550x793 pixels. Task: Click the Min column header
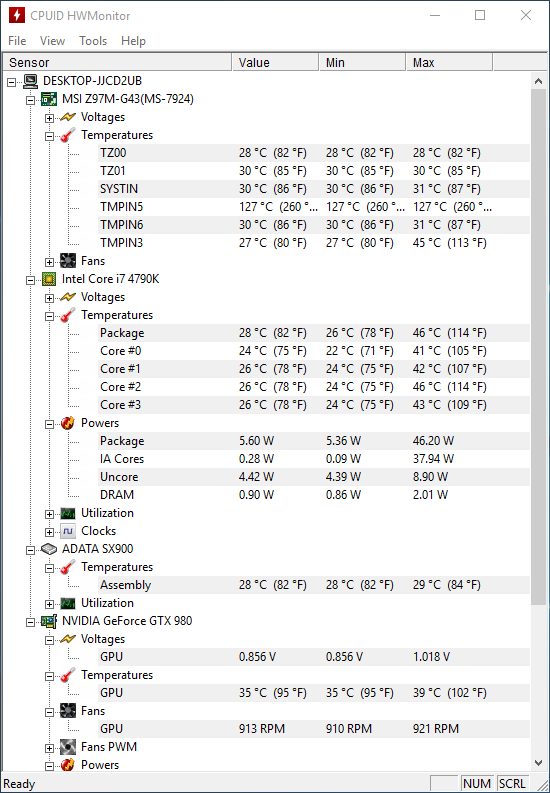tap(362, 62)
